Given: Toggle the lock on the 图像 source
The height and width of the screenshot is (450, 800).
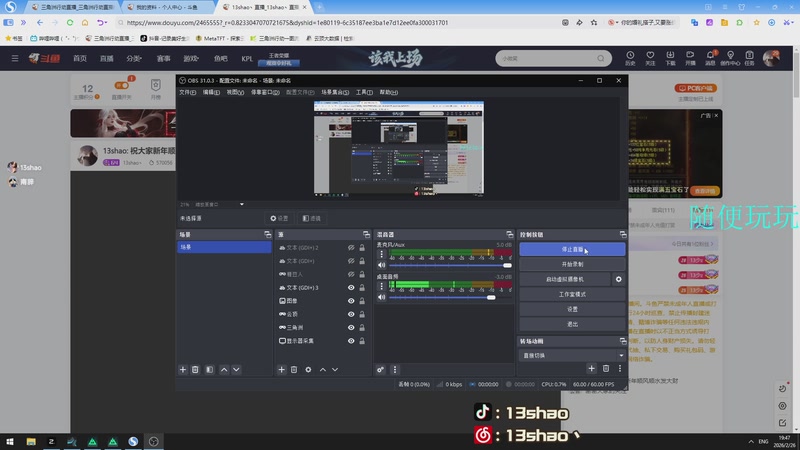Looking at the screenshot, I should [x=362, y=301].
